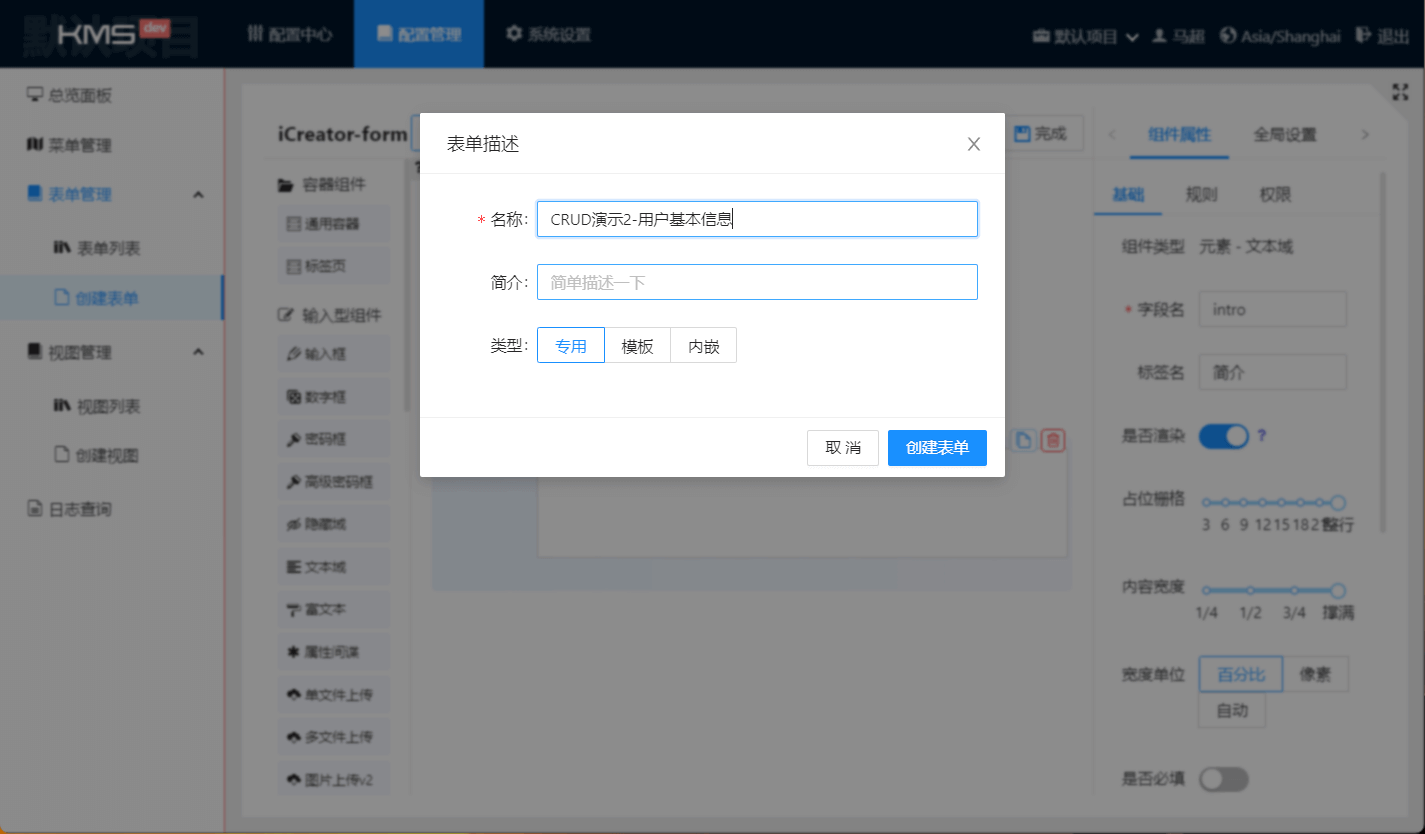Image resolution: width=1425 pixels, height=834 pixels.
Task: Close the 表单描述 dialog with X
Action: [x=973, y=144]
